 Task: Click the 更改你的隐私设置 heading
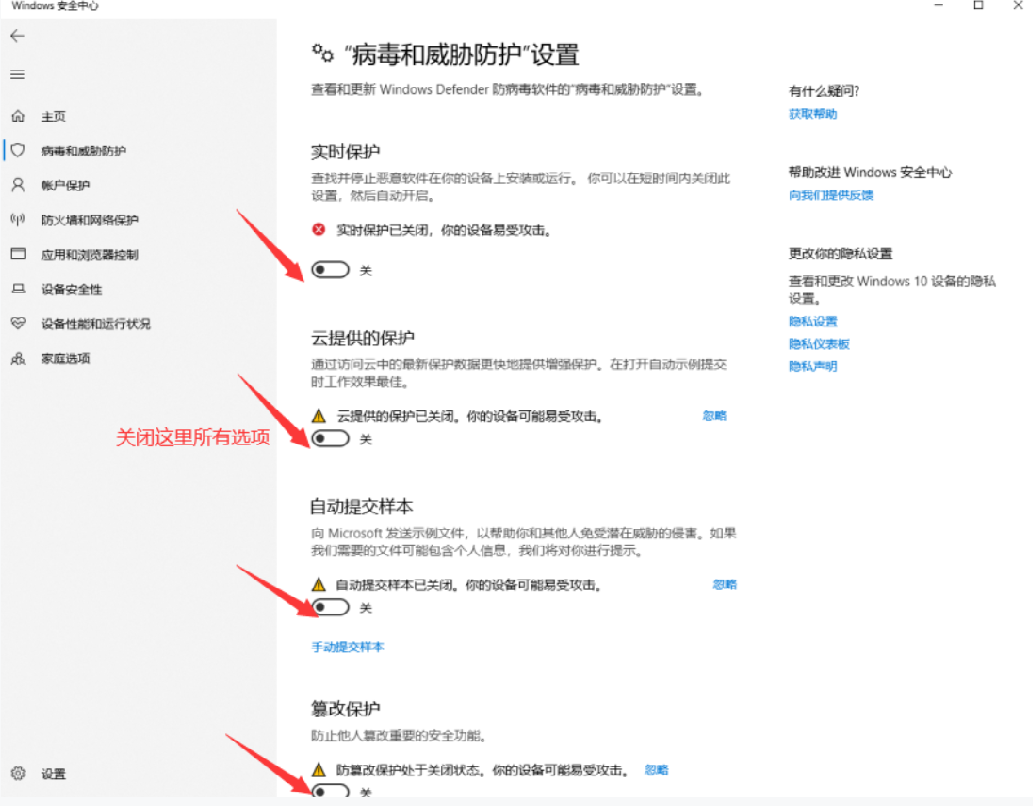pos(841,254)
